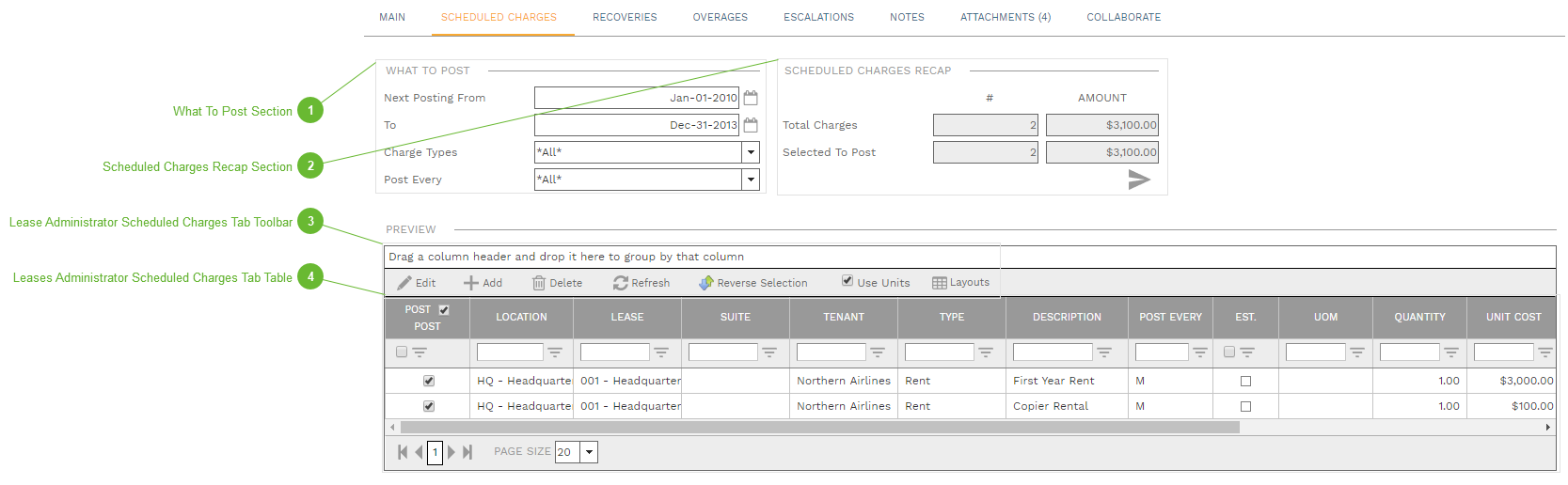
Task: Toggle the Post header select-all checkbox
Action: click(x=444, y=309)
